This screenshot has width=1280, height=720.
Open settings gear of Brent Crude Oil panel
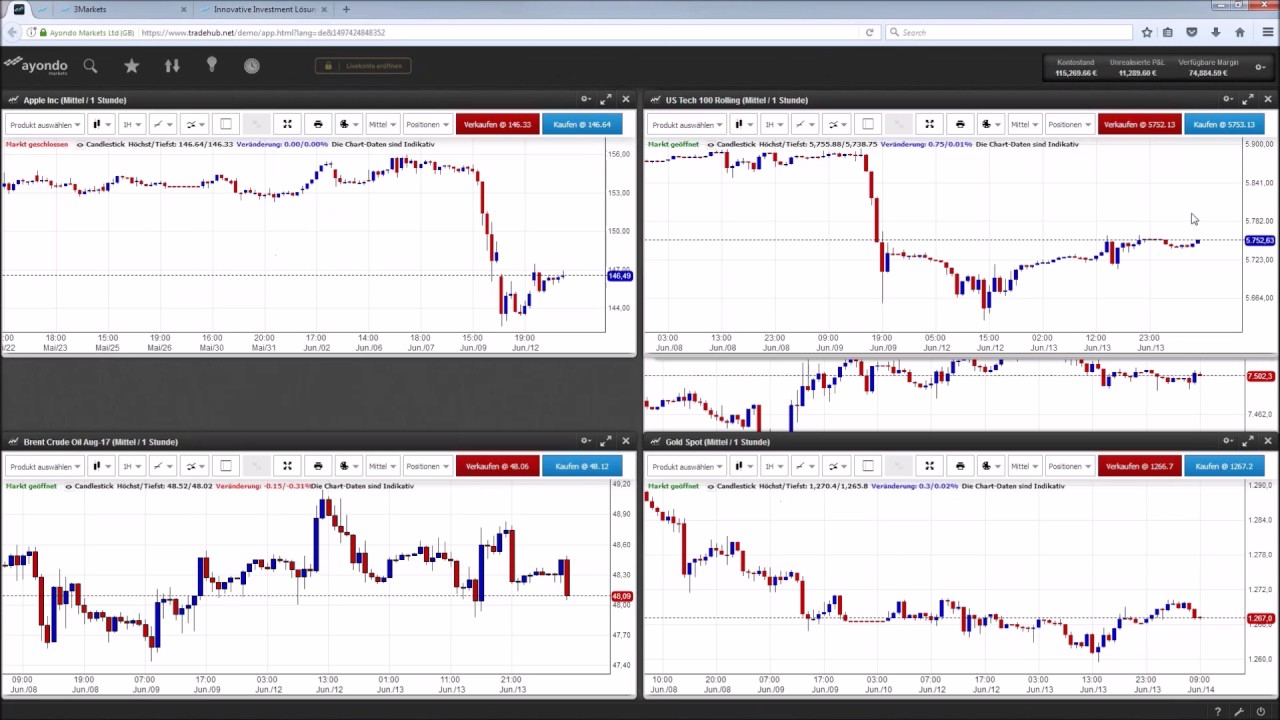coord(586,441)
